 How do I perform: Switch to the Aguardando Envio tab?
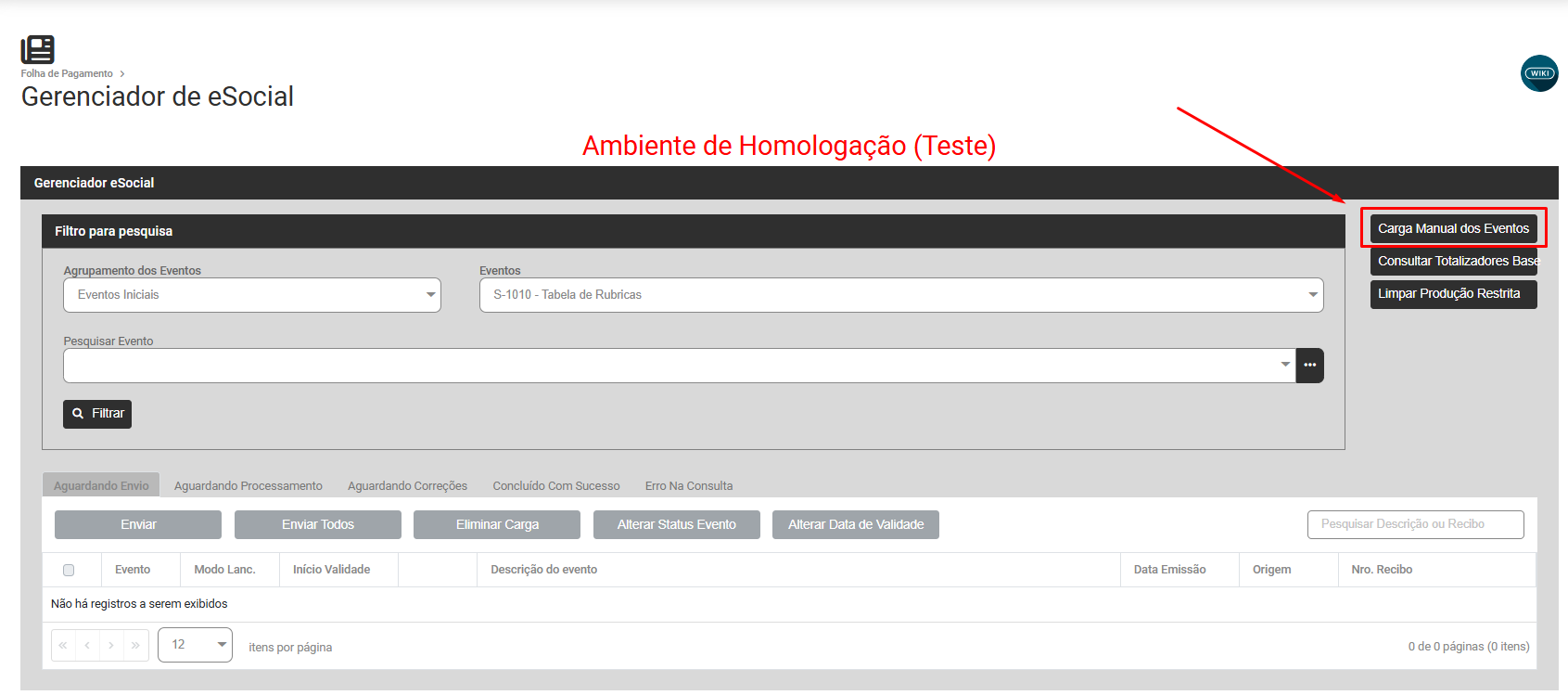pyautogui.click(x=101, y=485)
